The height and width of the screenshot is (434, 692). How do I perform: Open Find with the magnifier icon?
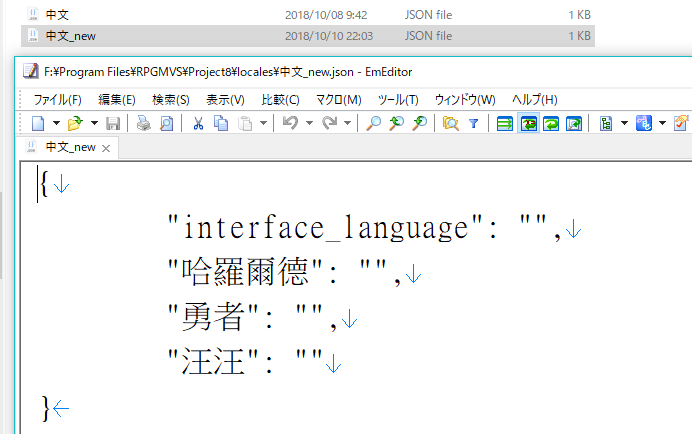point(374,124)
